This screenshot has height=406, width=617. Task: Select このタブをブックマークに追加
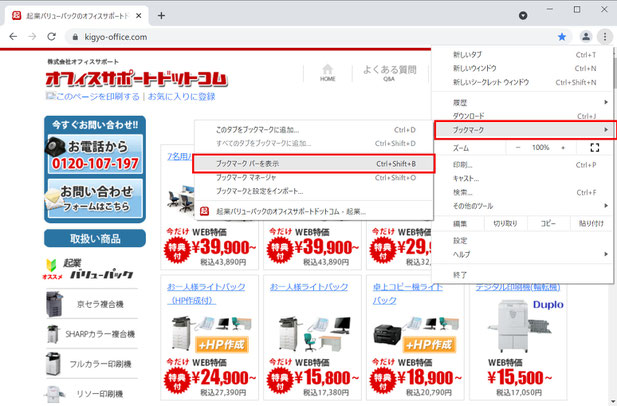(314, 130)
